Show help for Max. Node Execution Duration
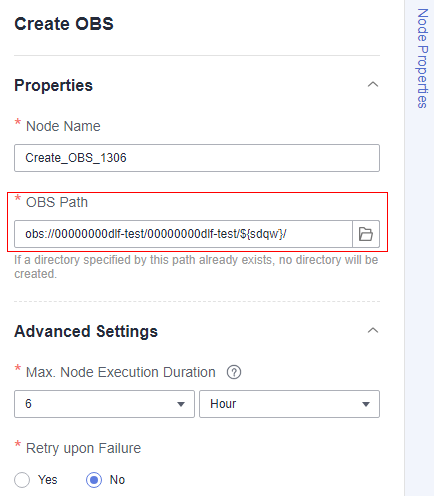 tap(234, 372)
